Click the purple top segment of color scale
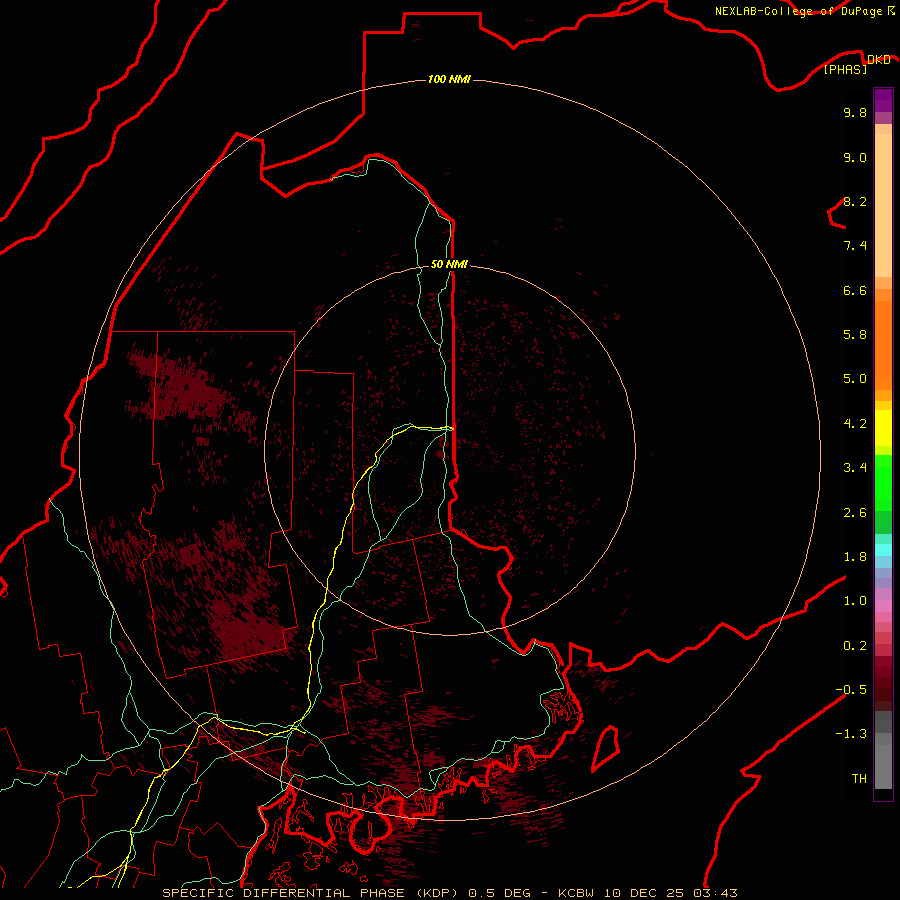Screen dimensions: 900x900 tap(883, 100)
